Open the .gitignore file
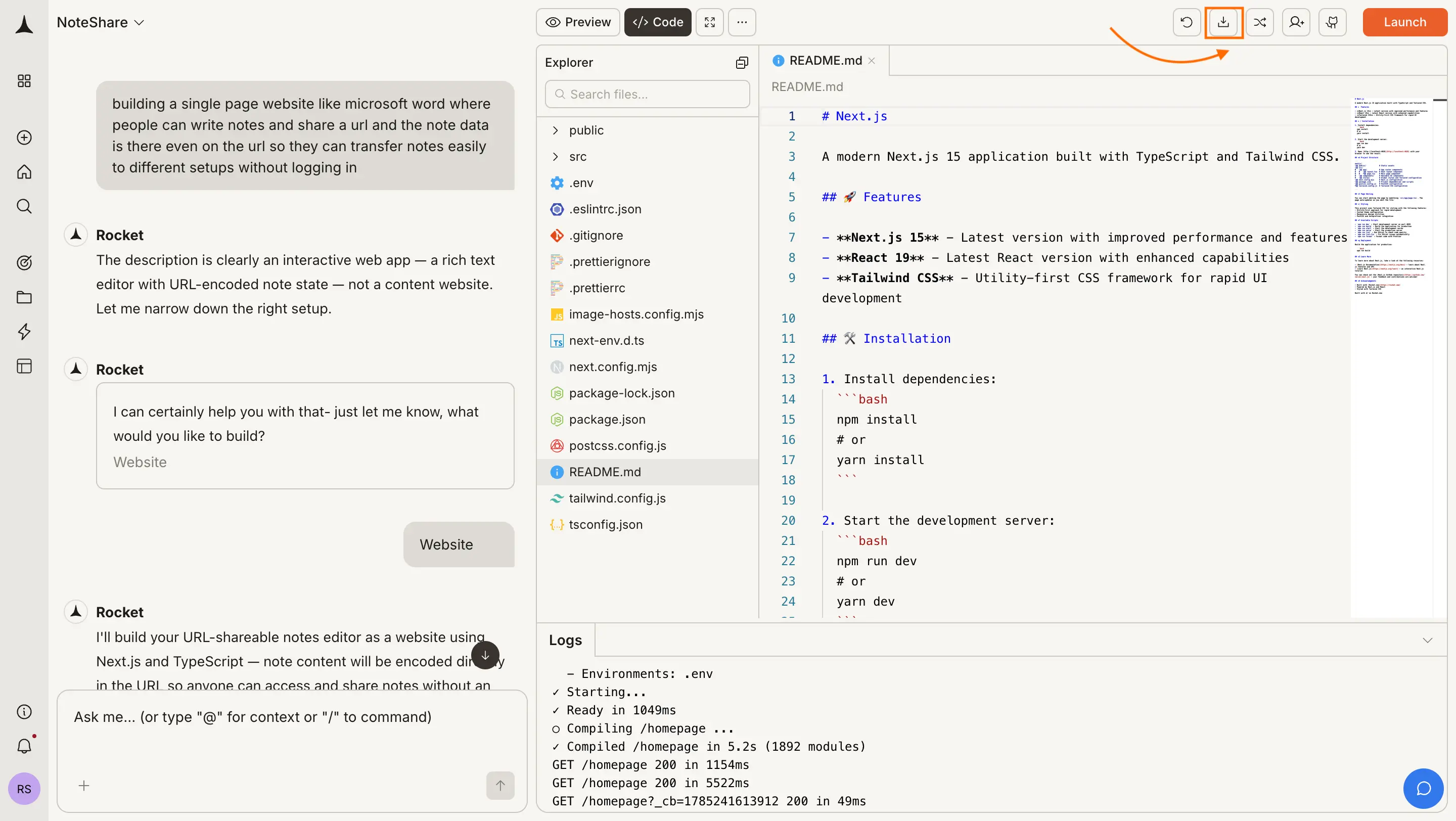 pyautogui.click(x=647, y=235)
